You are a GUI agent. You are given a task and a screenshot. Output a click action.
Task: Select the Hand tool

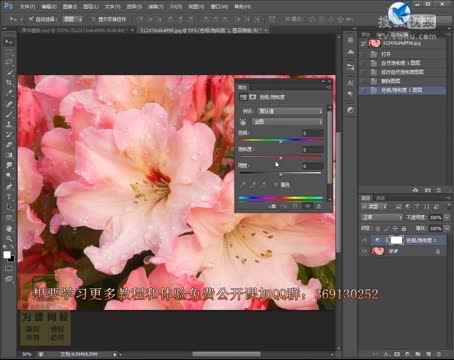(9, 229)
